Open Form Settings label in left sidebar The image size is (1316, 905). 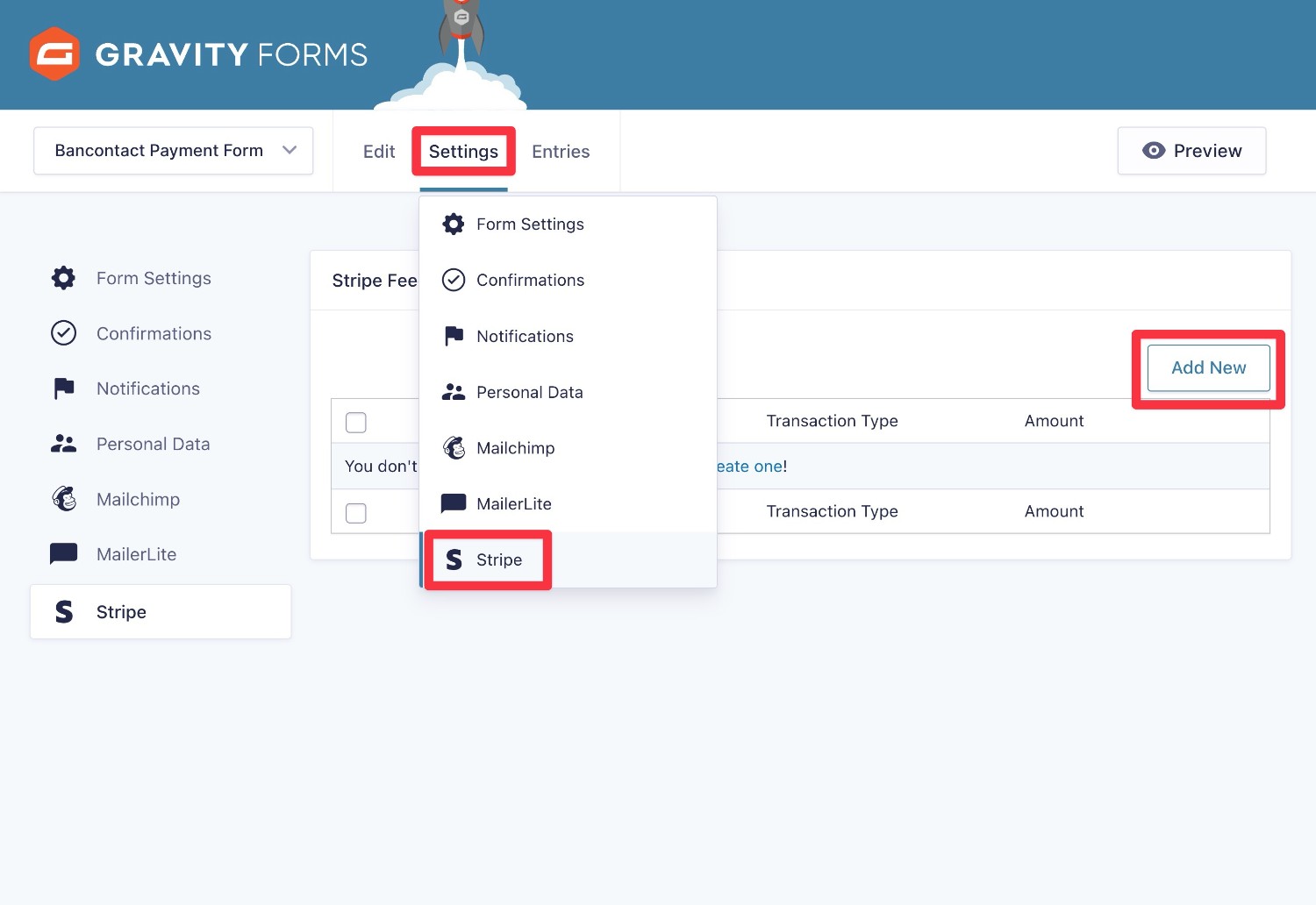coord(154,278)
